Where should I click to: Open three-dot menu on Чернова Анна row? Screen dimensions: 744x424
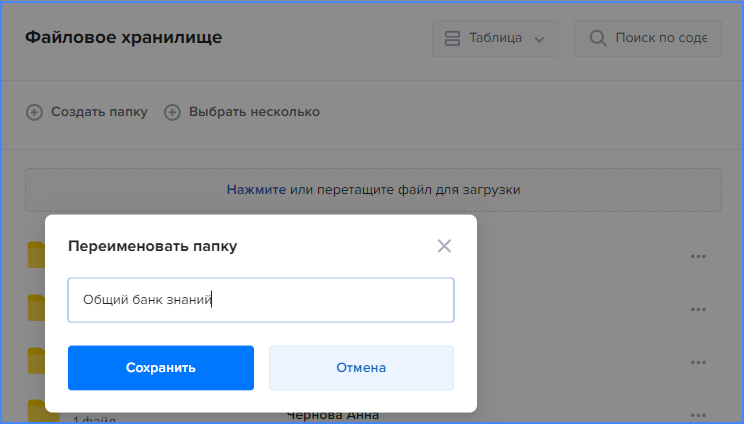(x=698, y=415)
